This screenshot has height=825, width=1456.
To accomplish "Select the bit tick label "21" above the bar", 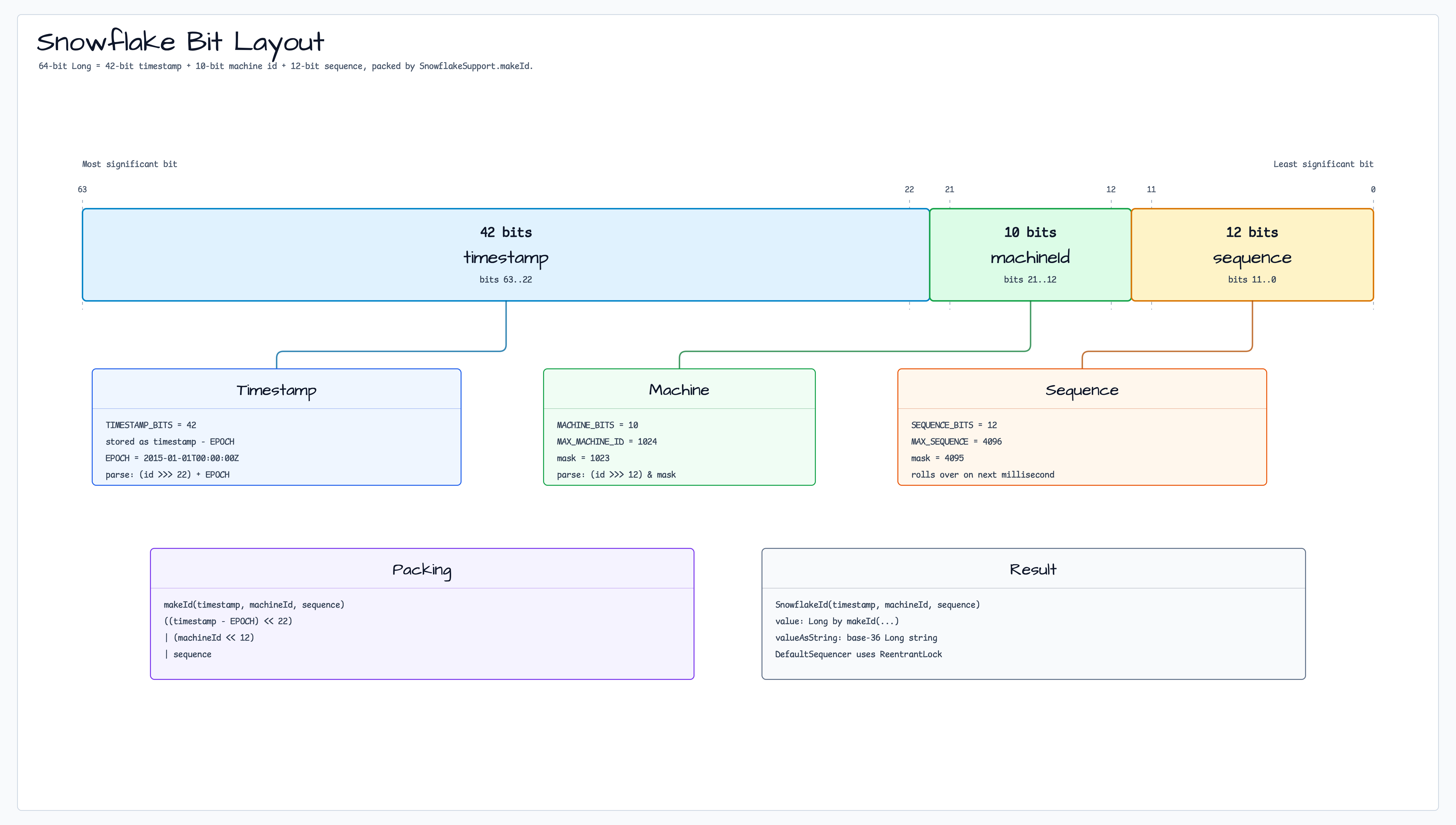I will point(950,189).
